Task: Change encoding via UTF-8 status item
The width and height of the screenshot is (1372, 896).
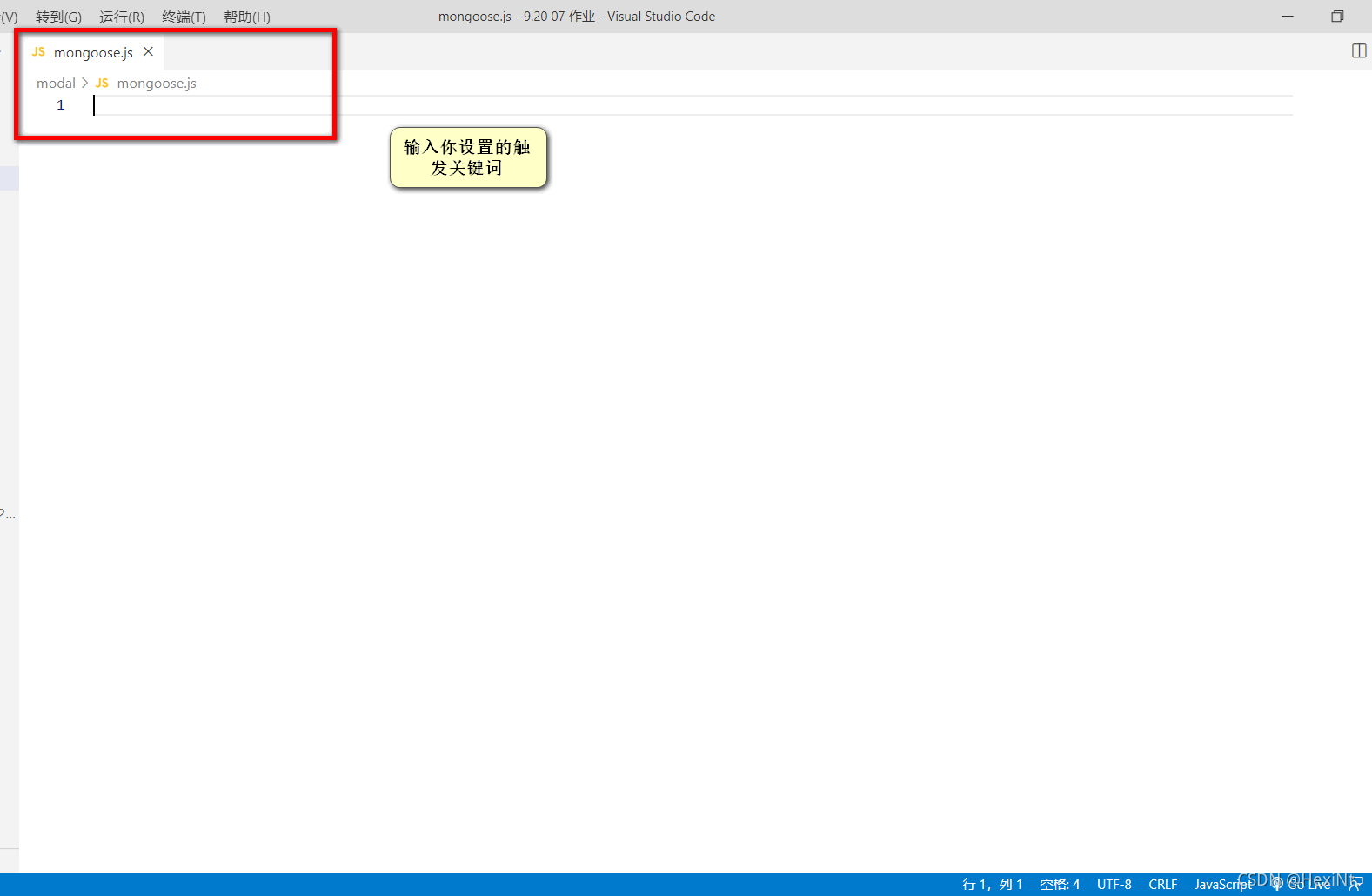Action: click(x=1114, y=884)
